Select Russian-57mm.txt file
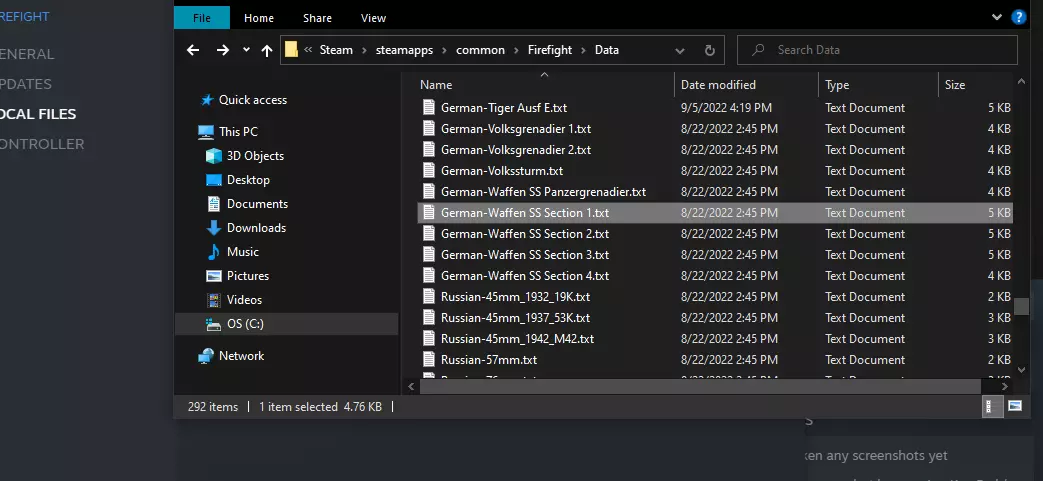 [x=488, y=360]
